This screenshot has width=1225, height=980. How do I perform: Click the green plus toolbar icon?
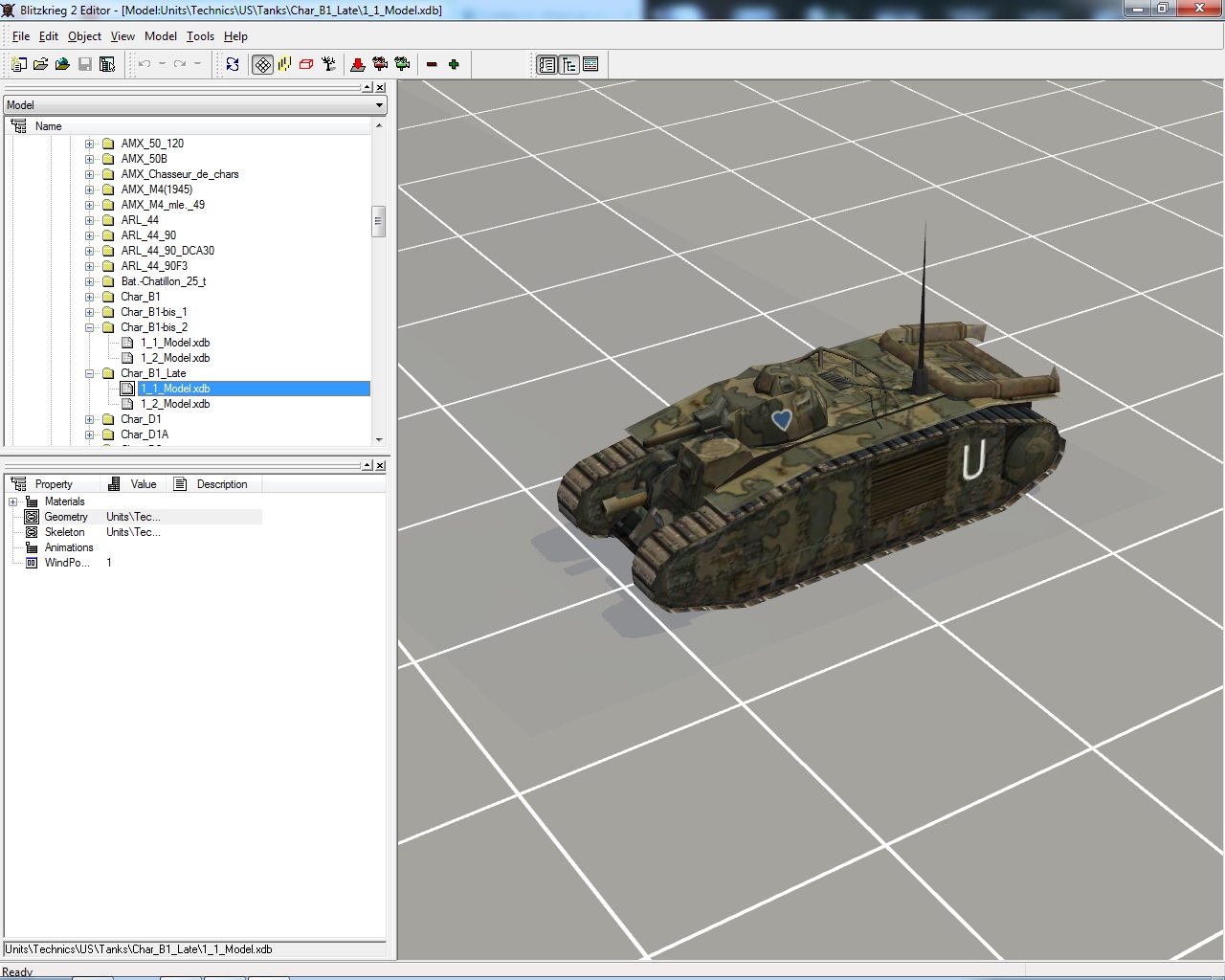tap(454, 64)
